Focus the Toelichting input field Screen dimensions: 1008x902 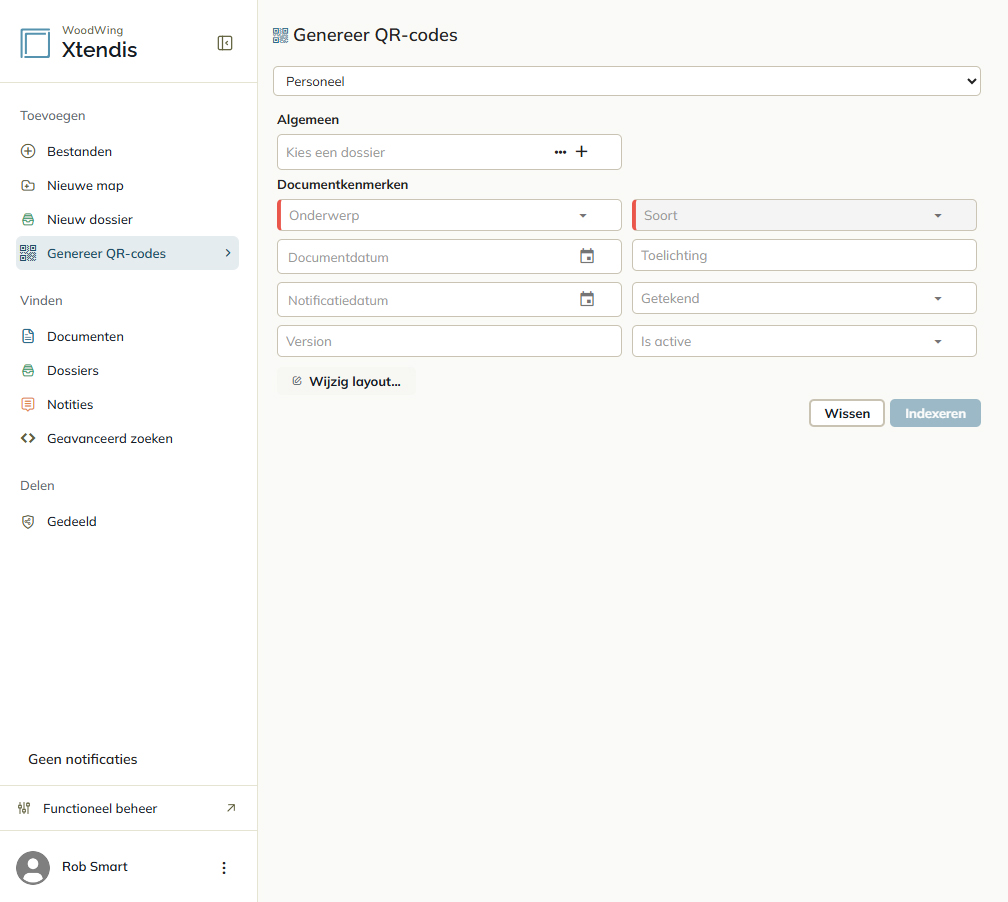pyautogui.click(x=804, y=255)
